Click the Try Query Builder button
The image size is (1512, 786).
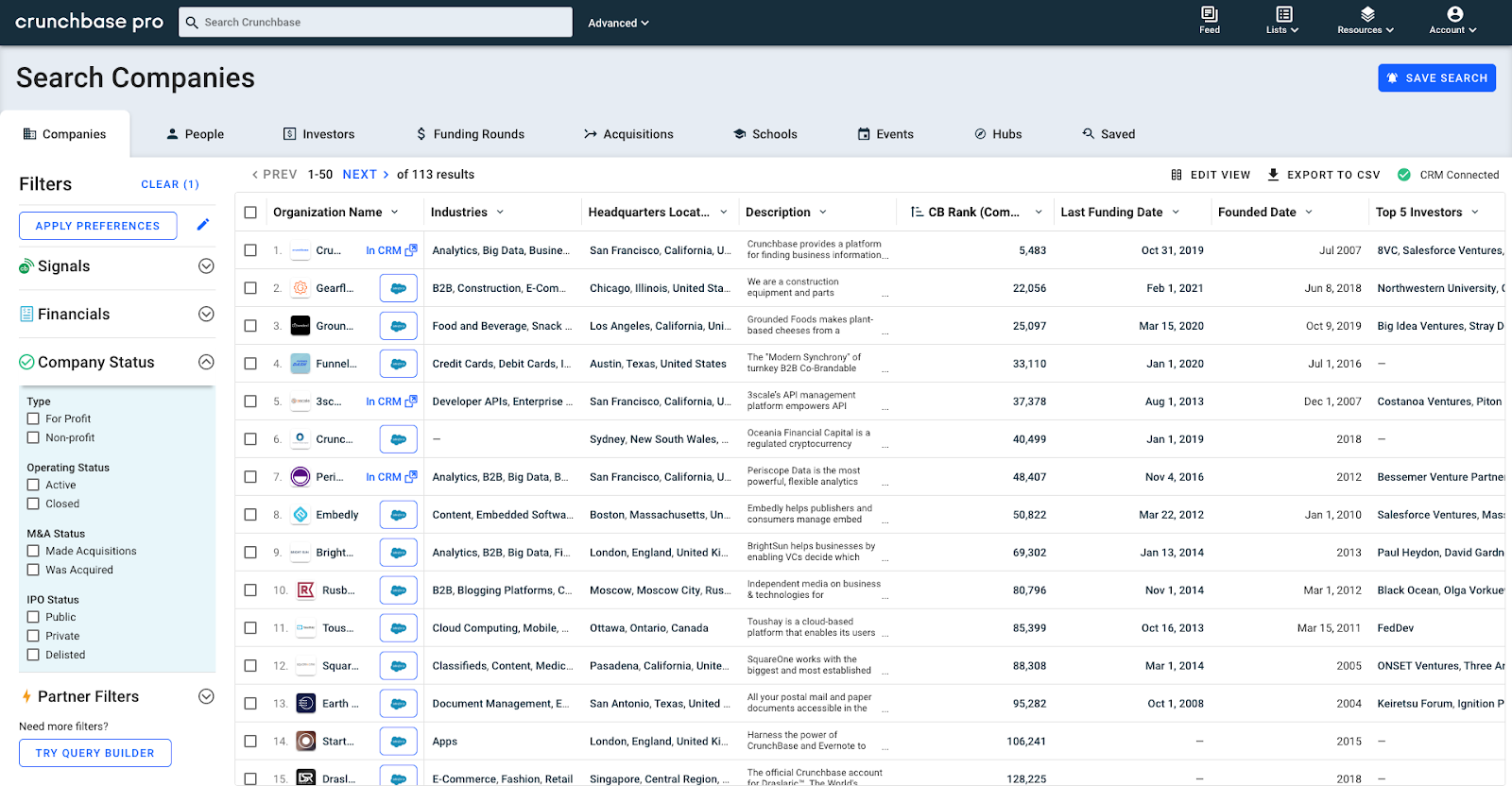pyautogui.click(x=94, y=753)
